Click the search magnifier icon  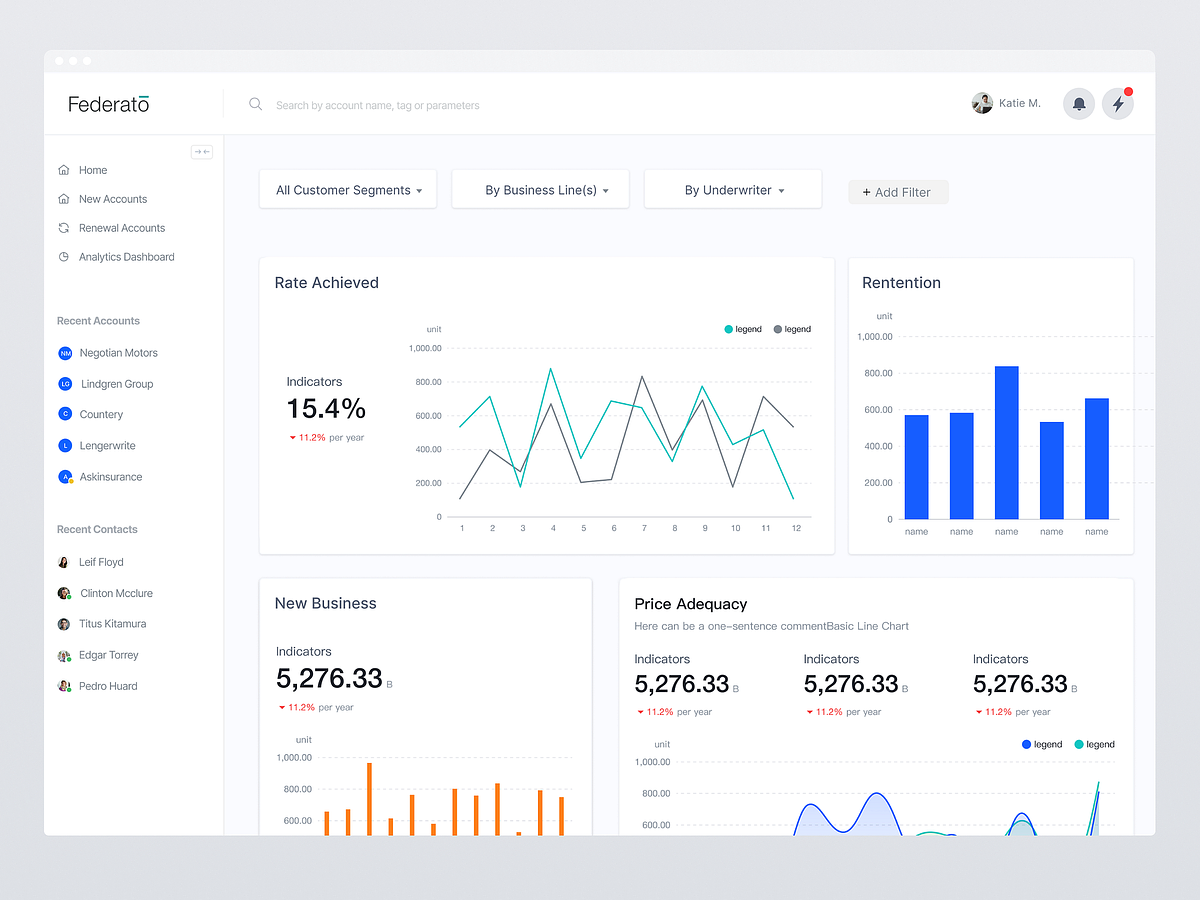[256, 104]
